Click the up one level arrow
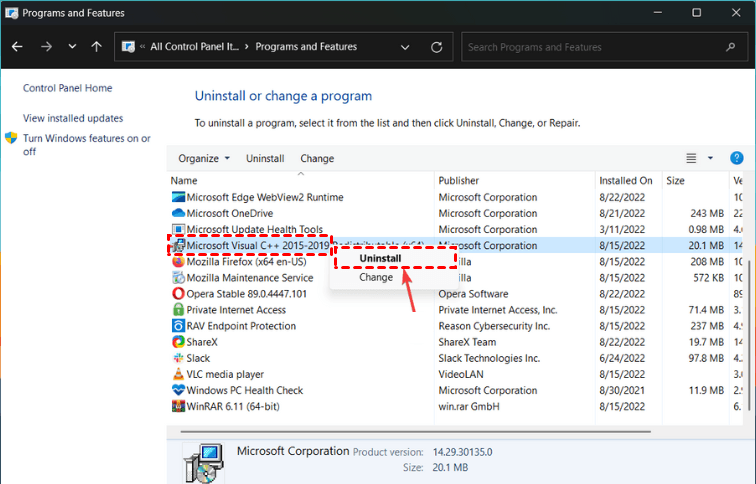Image resolution: width=756 pixels, height=484 pixels. click(96, 47)
